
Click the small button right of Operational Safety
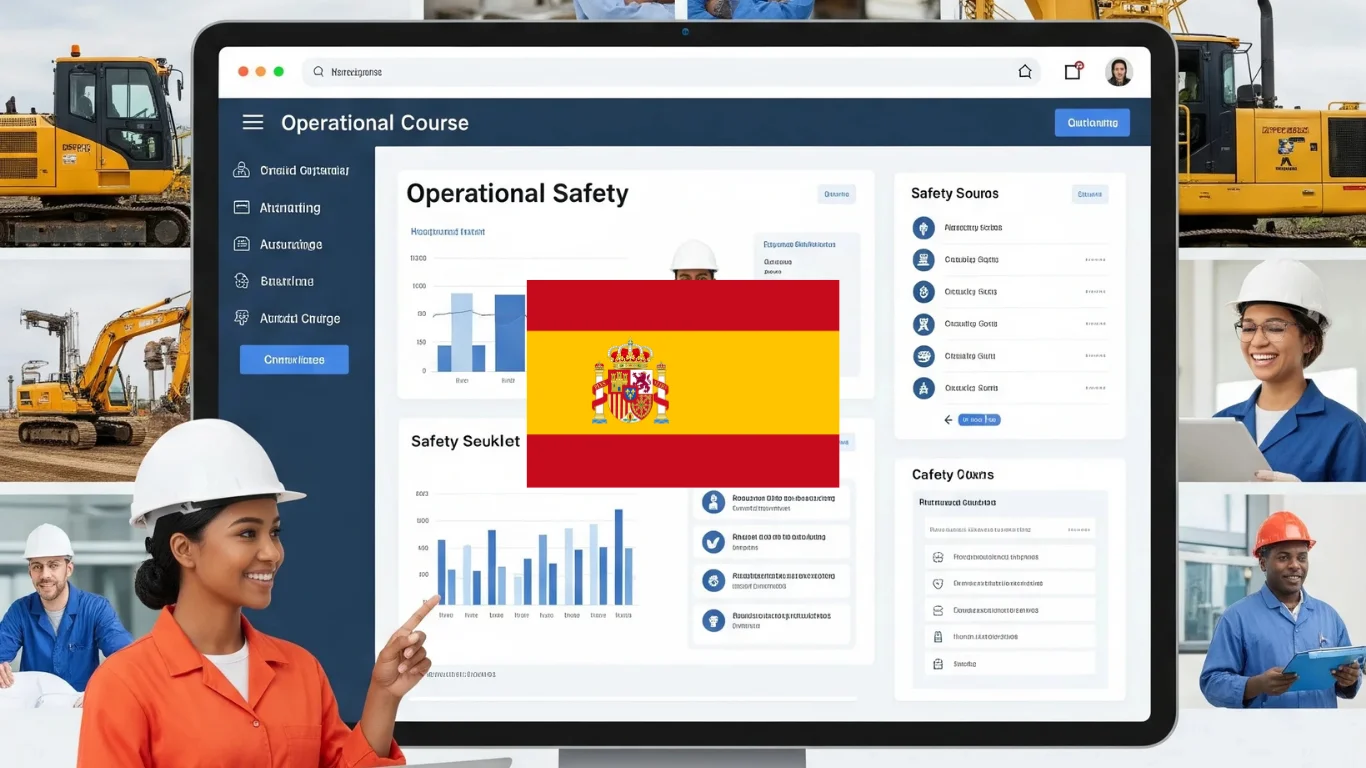(x=836, y=194)
